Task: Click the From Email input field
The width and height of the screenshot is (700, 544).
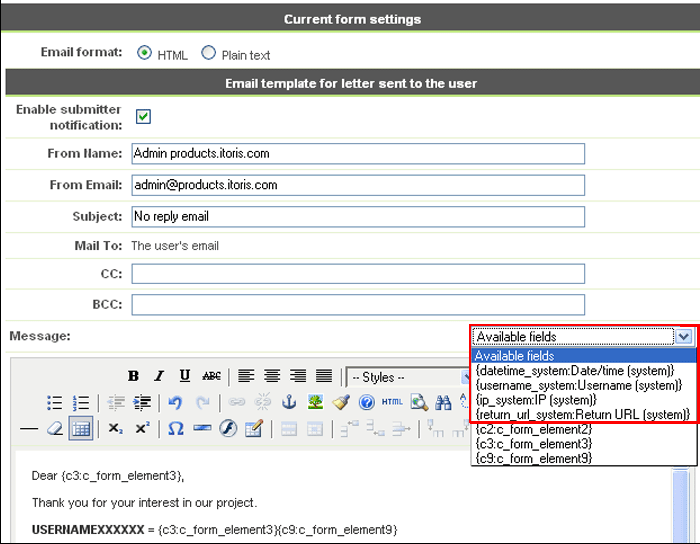Action: [x=358, y=185]
